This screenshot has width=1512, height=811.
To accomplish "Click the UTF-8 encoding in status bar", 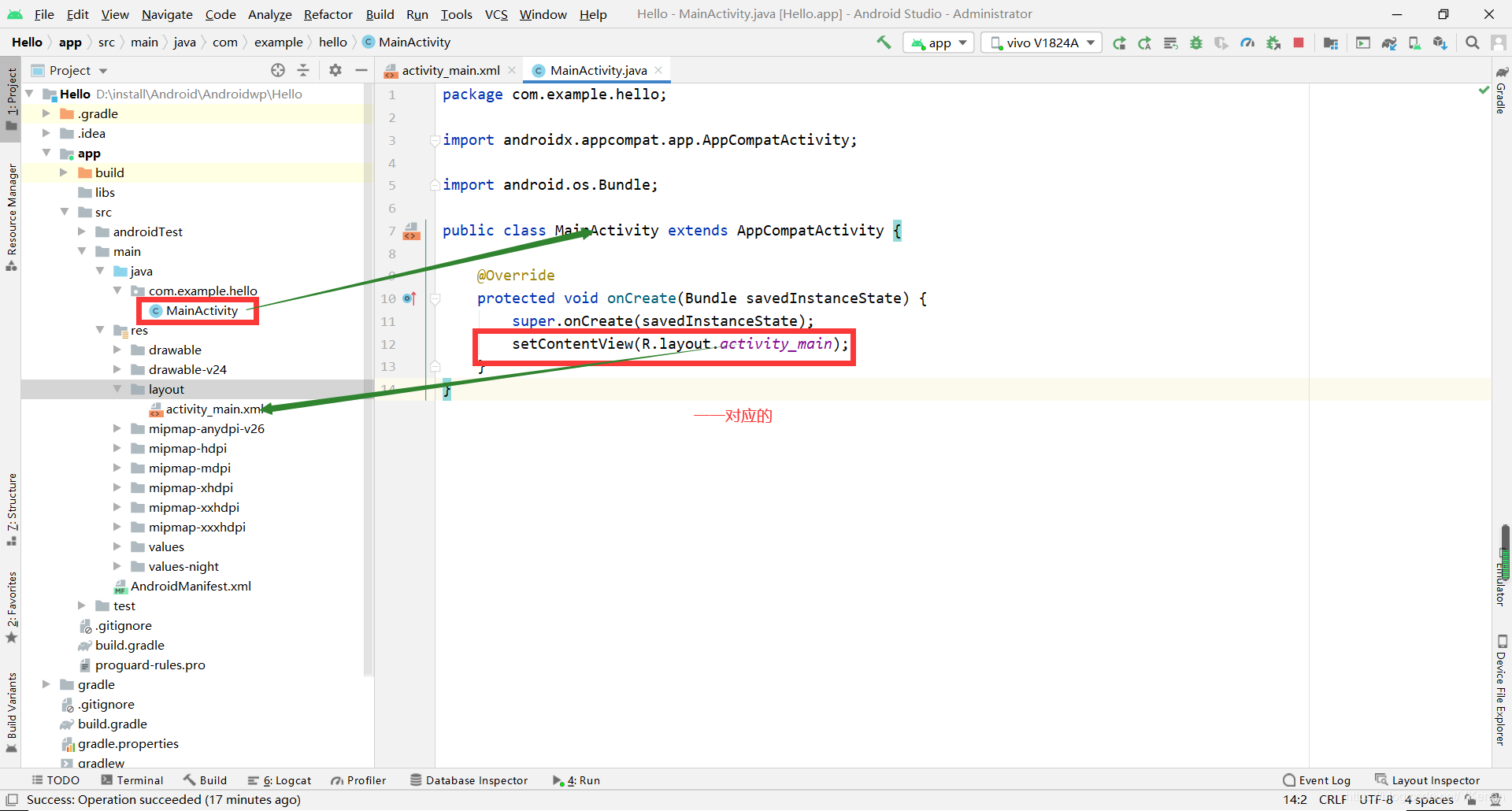I will tap(1376, 800).
